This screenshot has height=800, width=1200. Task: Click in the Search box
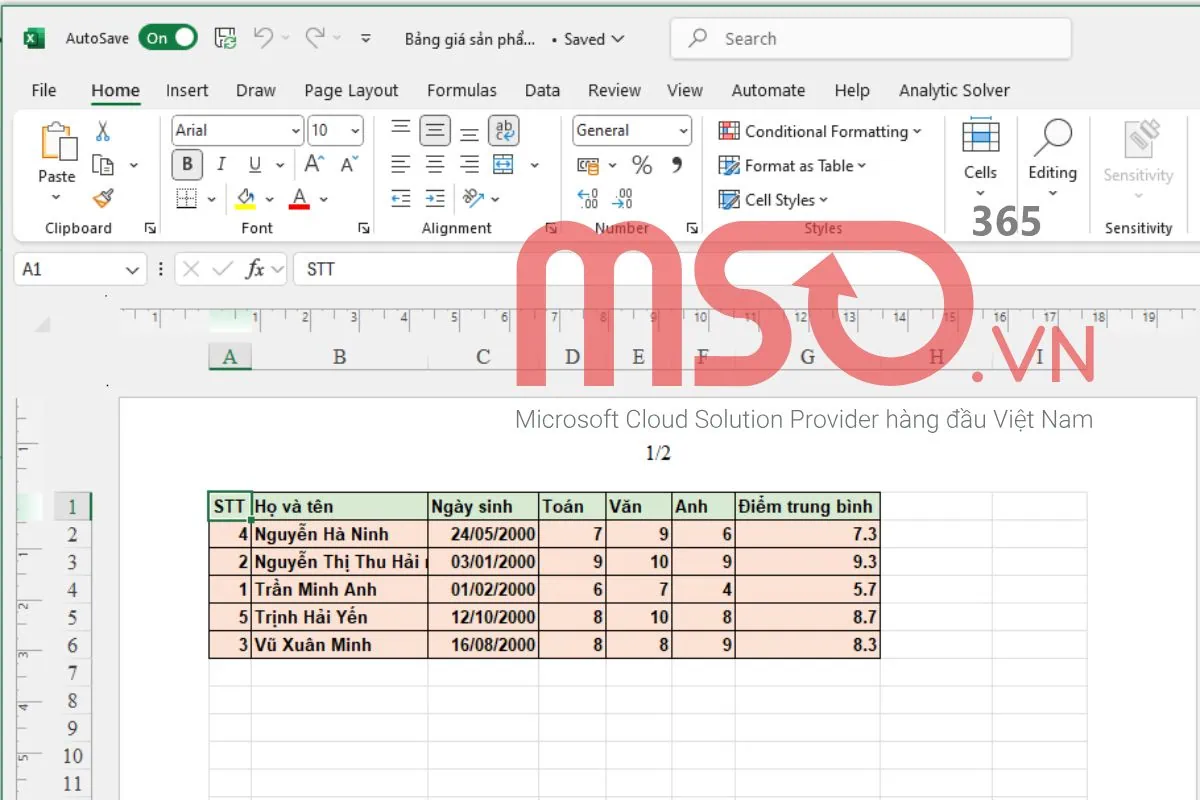pos(870,39)
